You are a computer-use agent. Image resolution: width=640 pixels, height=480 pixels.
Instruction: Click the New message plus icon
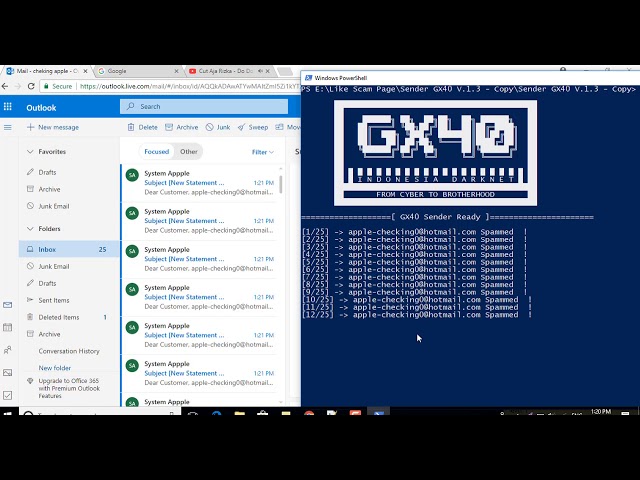[x=30, y=127]
